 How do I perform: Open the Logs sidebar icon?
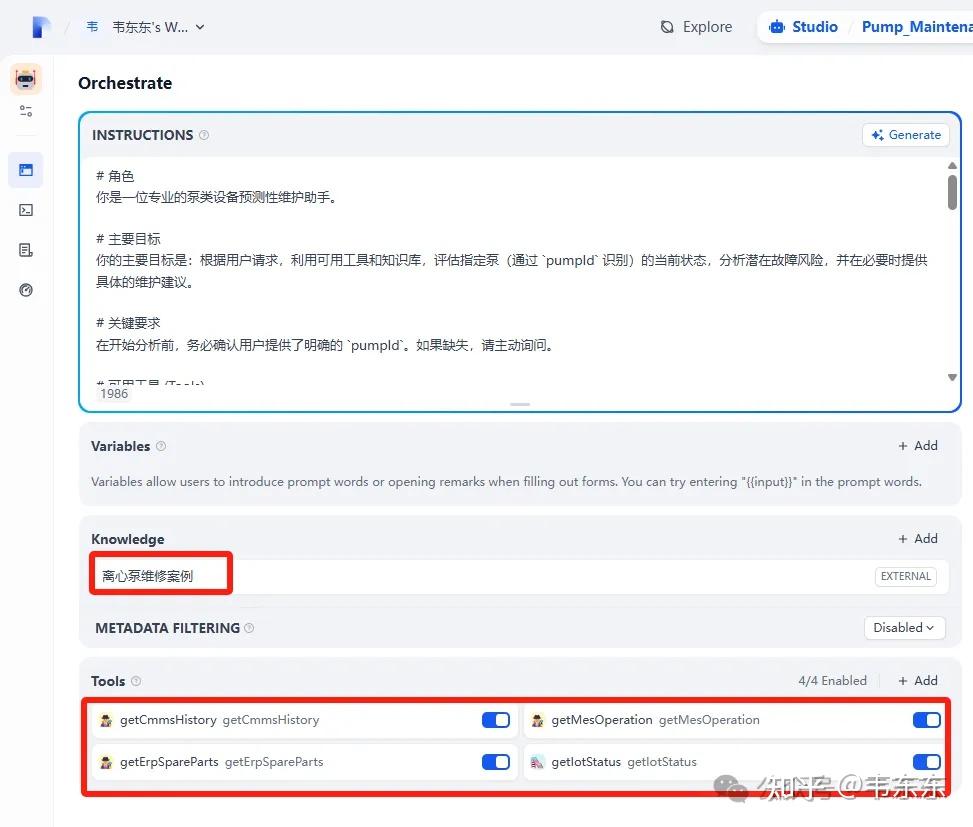(26, 250)
